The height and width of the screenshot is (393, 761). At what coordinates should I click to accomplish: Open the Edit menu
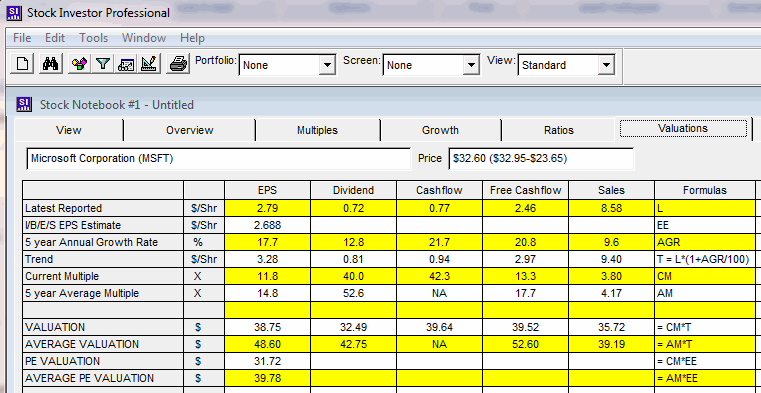tap(55, 38)
